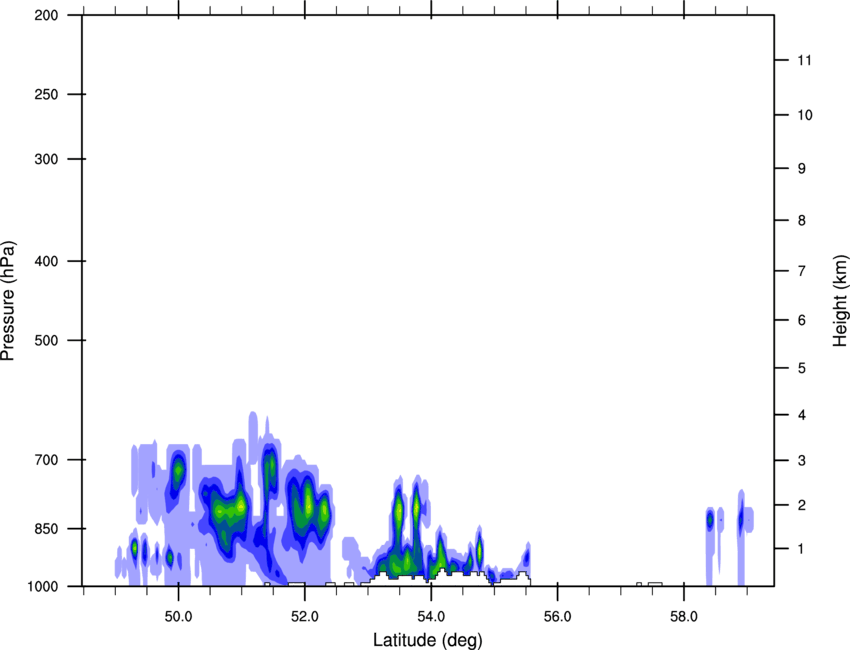Pick the 1 km height label
Image resolution: width=850 pixels, height=650 pixels.
coord(802,549)
